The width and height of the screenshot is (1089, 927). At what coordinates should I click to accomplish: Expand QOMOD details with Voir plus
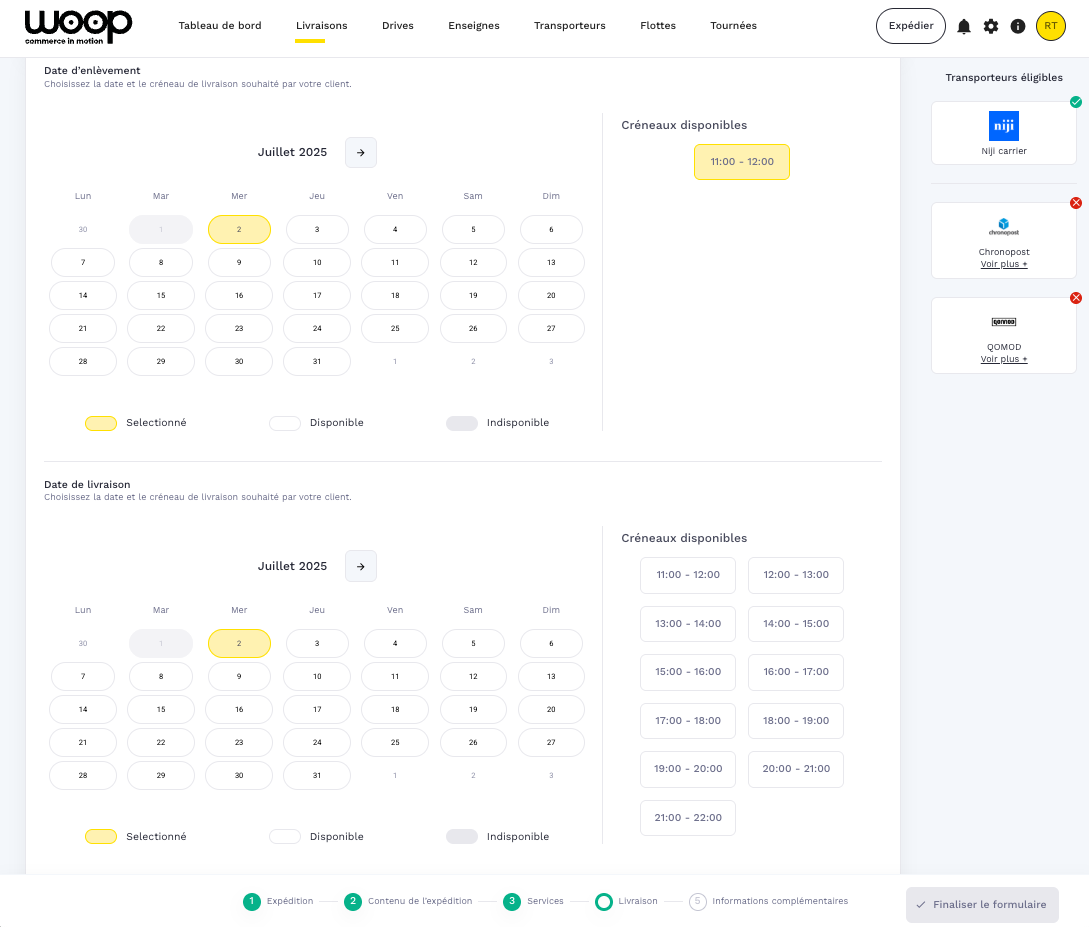tap(1003, 359)
